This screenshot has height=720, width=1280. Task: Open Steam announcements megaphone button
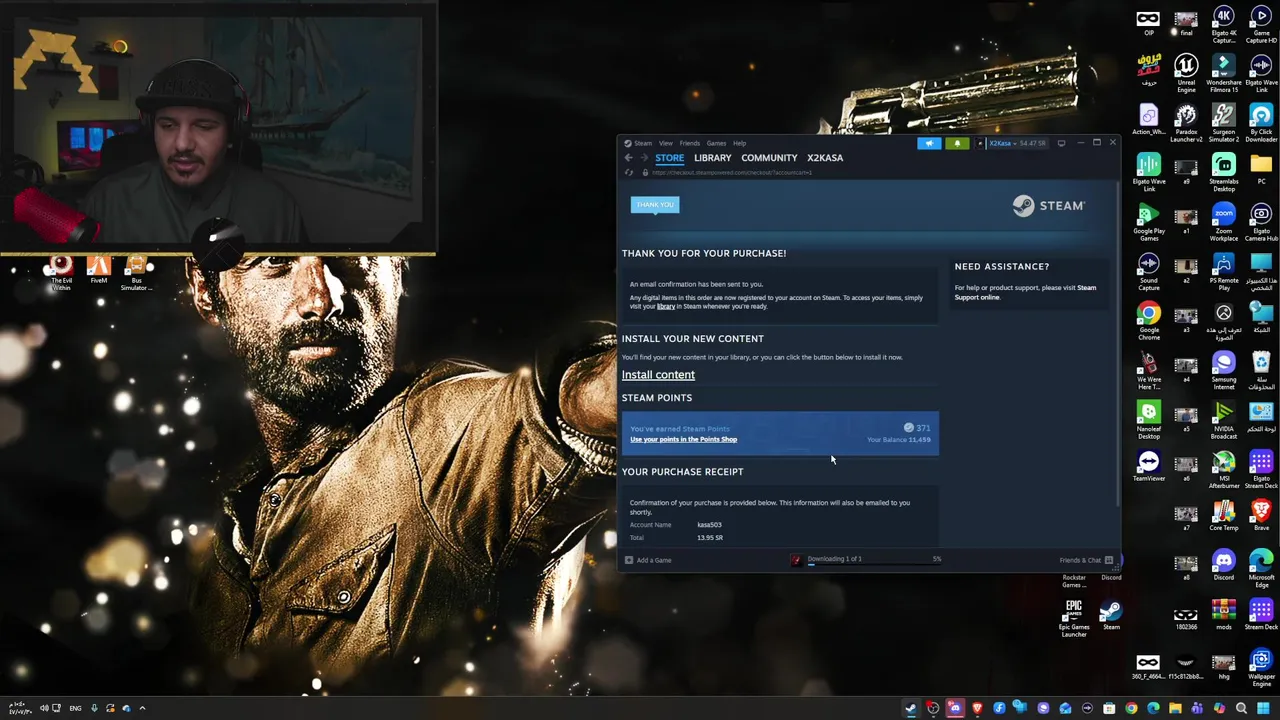pos(929,143)
